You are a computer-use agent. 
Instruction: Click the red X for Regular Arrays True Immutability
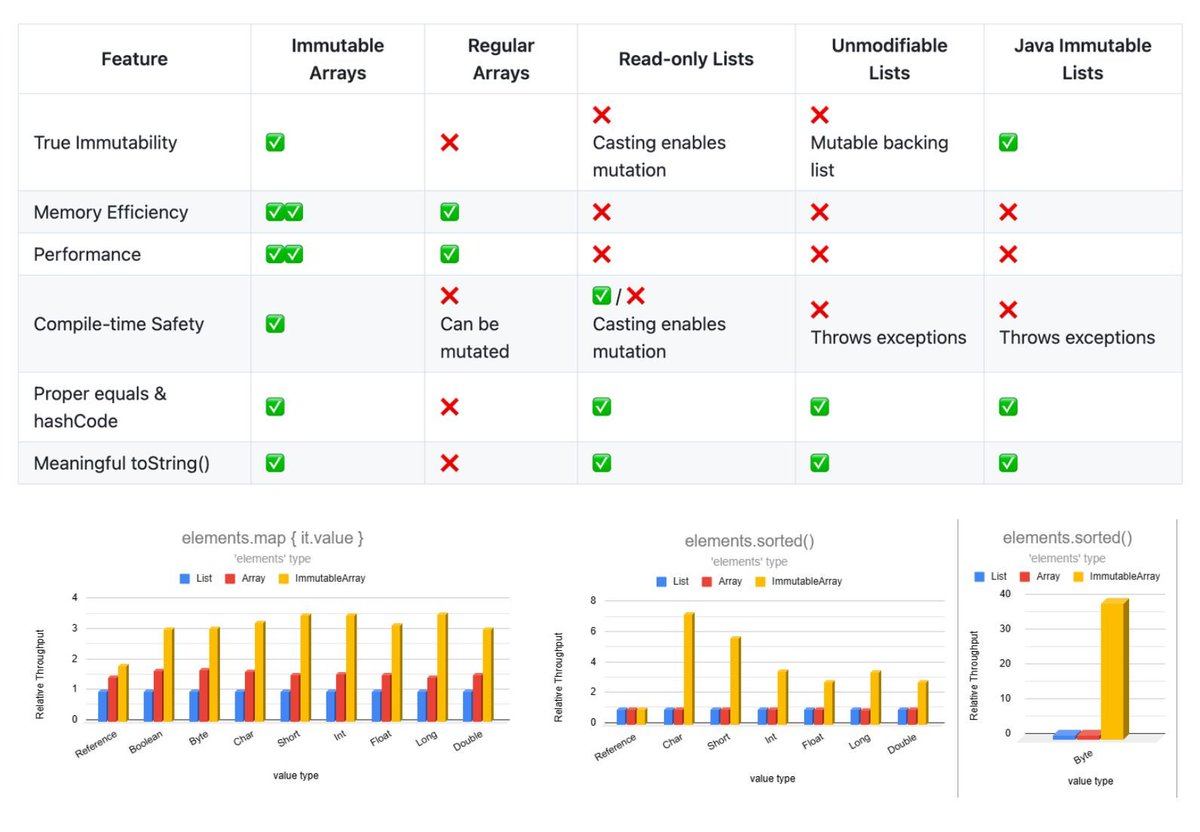point(450,143)
